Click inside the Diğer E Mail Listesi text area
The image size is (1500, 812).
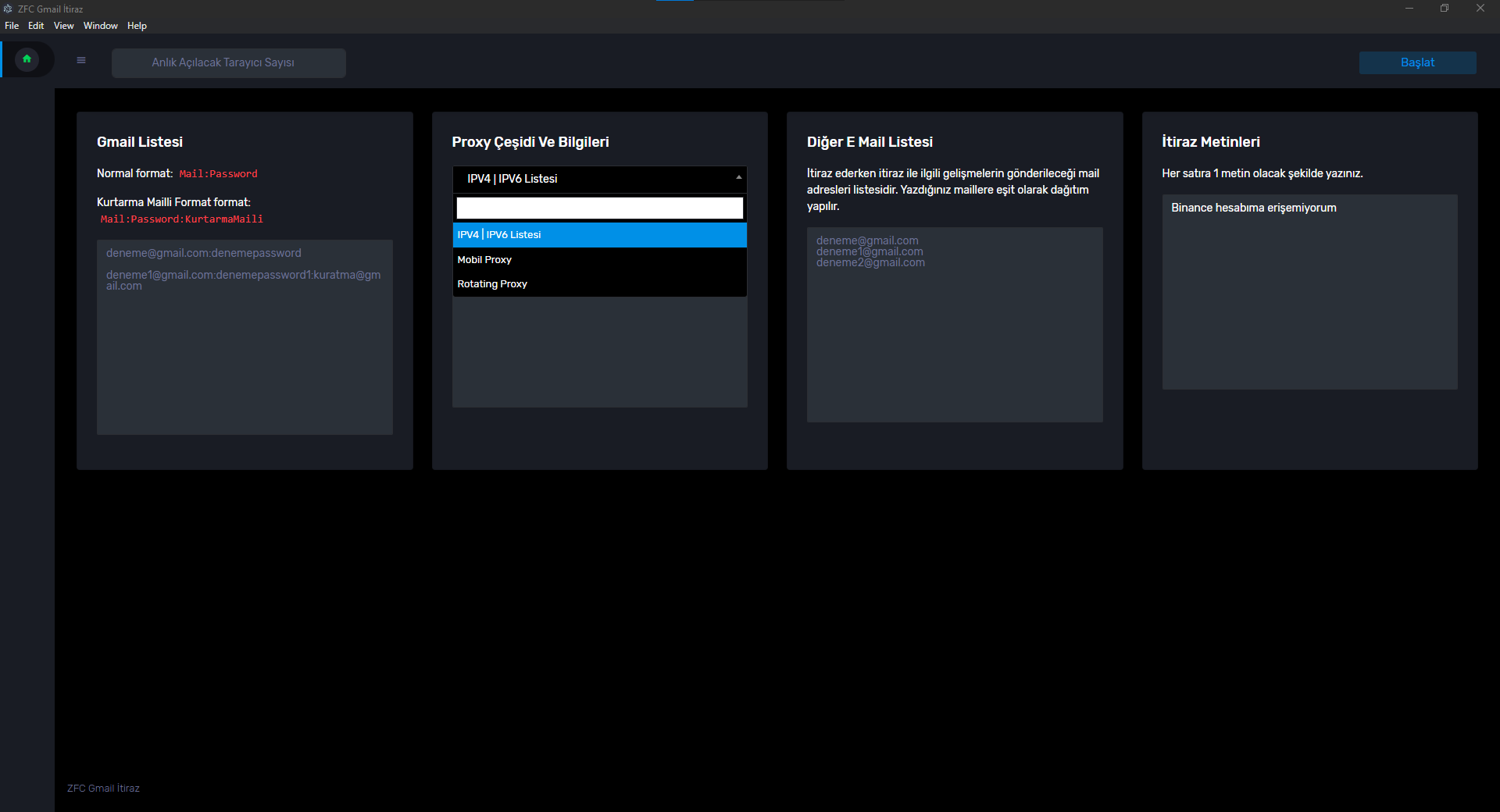[955, 325]
